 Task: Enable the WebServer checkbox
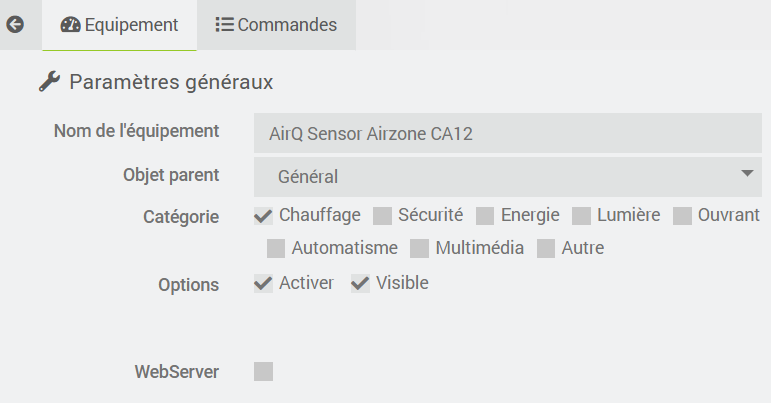[263, 372]
